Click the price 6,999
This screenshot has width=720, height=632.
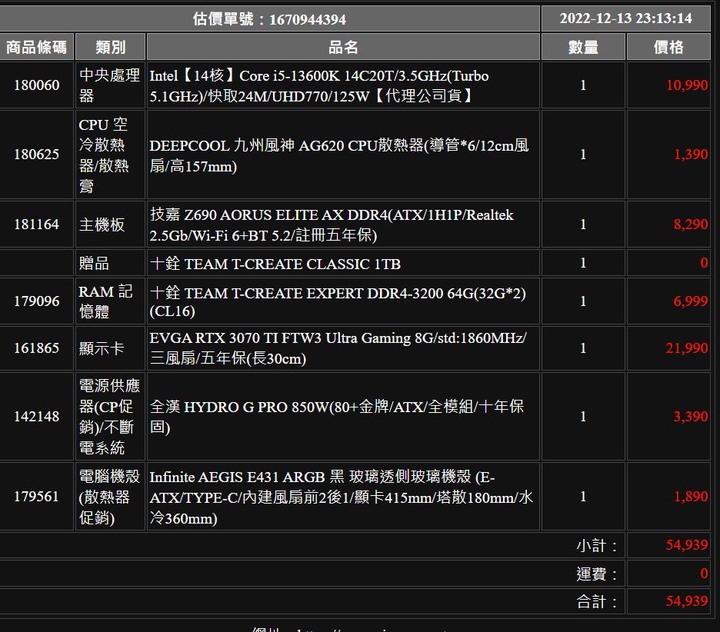point(691,301)
